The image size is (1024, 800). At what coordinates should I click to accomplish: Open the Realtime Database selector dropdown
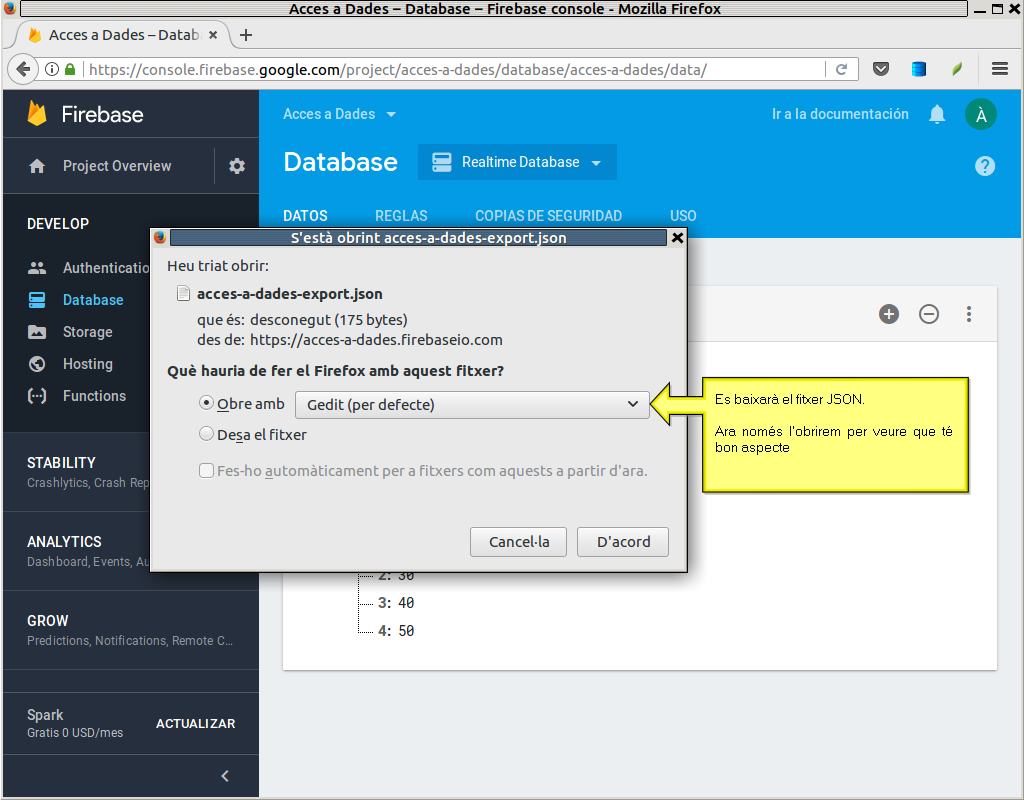[517, 162]
